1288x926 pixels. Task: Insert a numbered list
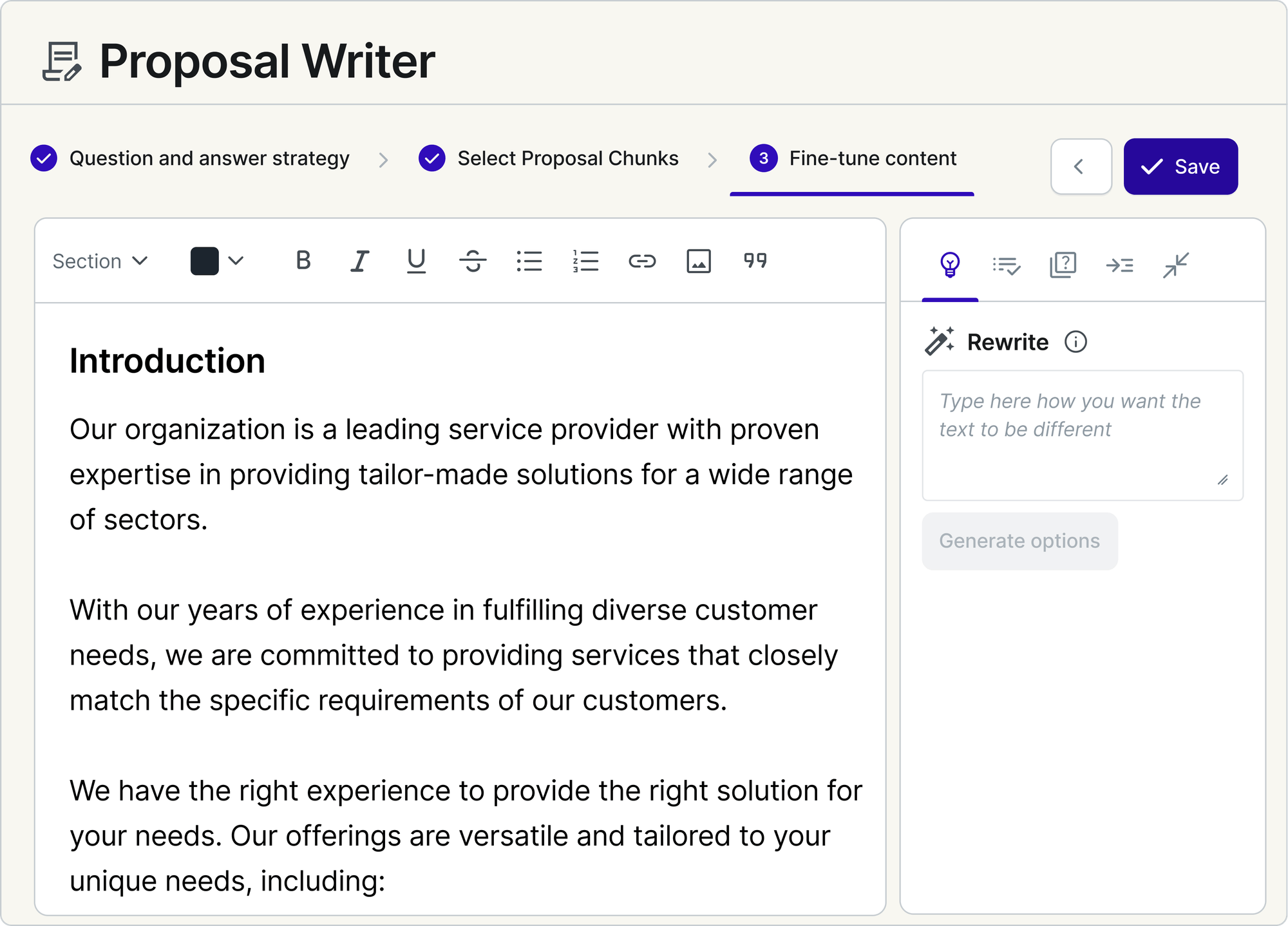click(x=585, y=261)
